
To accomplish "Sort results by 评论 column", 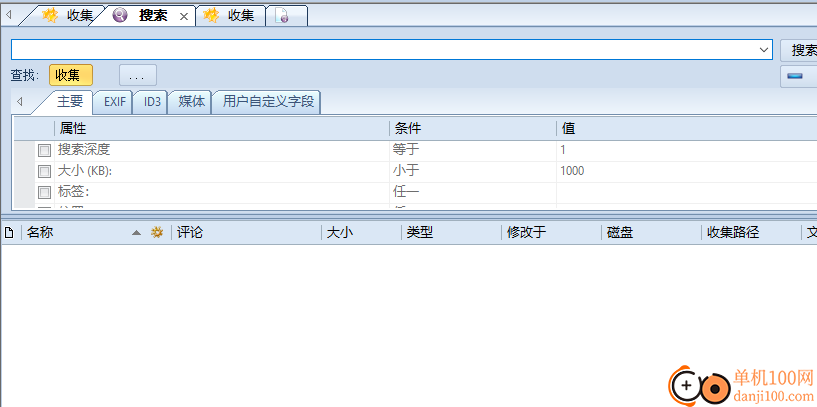I will click(x=246, y=232).
